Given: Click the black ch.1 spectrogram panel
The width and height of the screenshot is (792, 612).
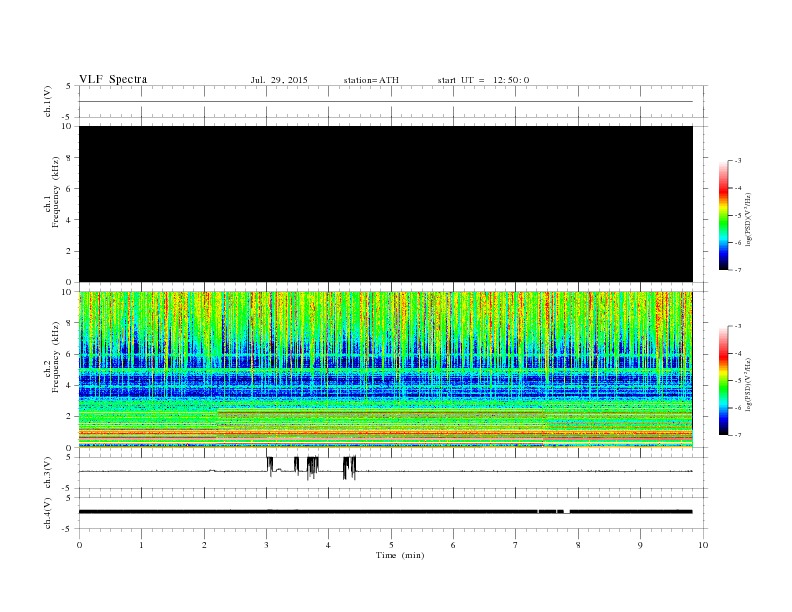Looking at the screenshot, I should click(x=386, y=204).
